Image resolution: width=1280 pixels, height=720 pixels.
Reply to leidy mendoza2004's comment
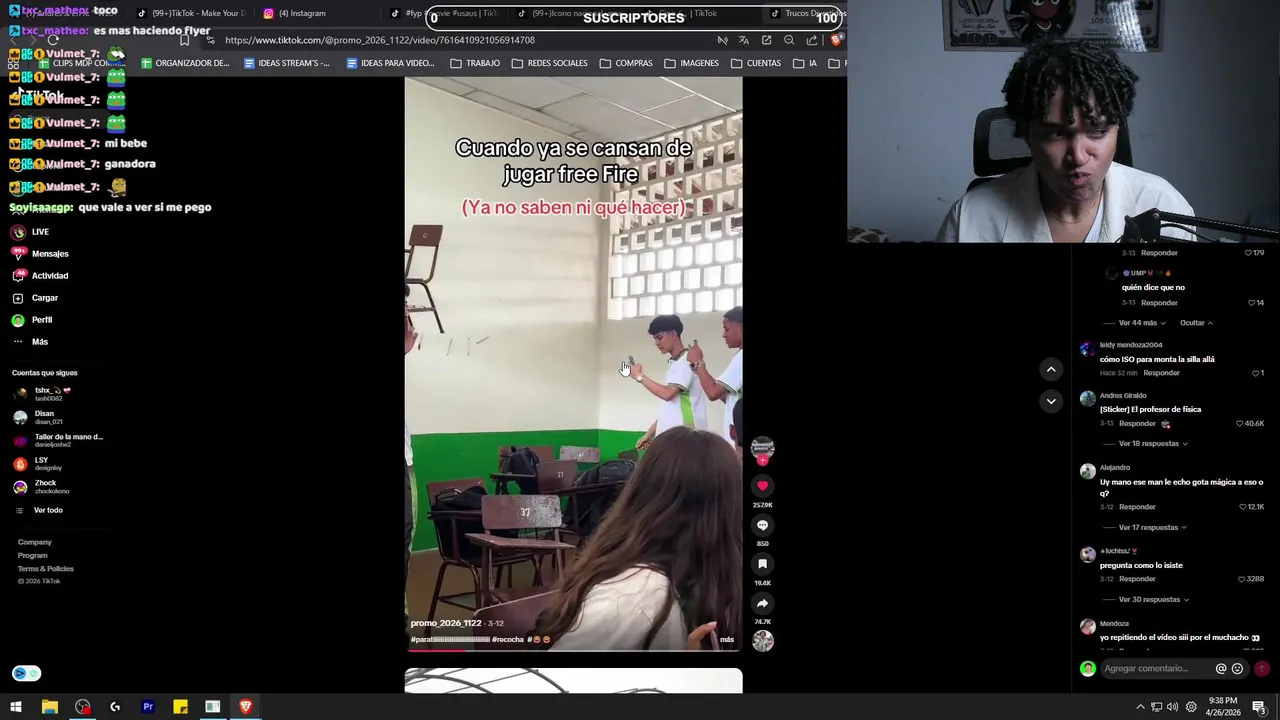click(x=1161, y=373)
